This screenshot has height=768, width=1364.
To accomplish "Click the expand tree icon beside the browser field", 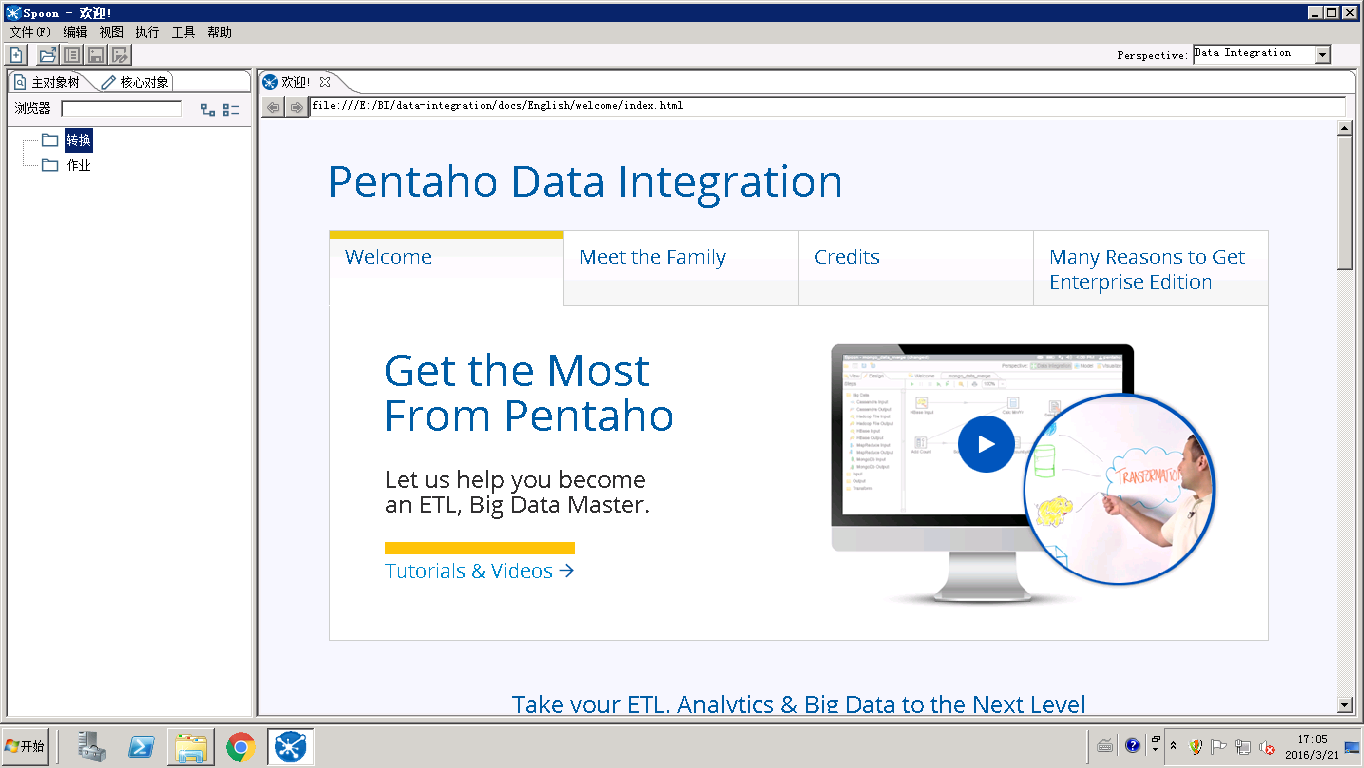I will [208, 110].
